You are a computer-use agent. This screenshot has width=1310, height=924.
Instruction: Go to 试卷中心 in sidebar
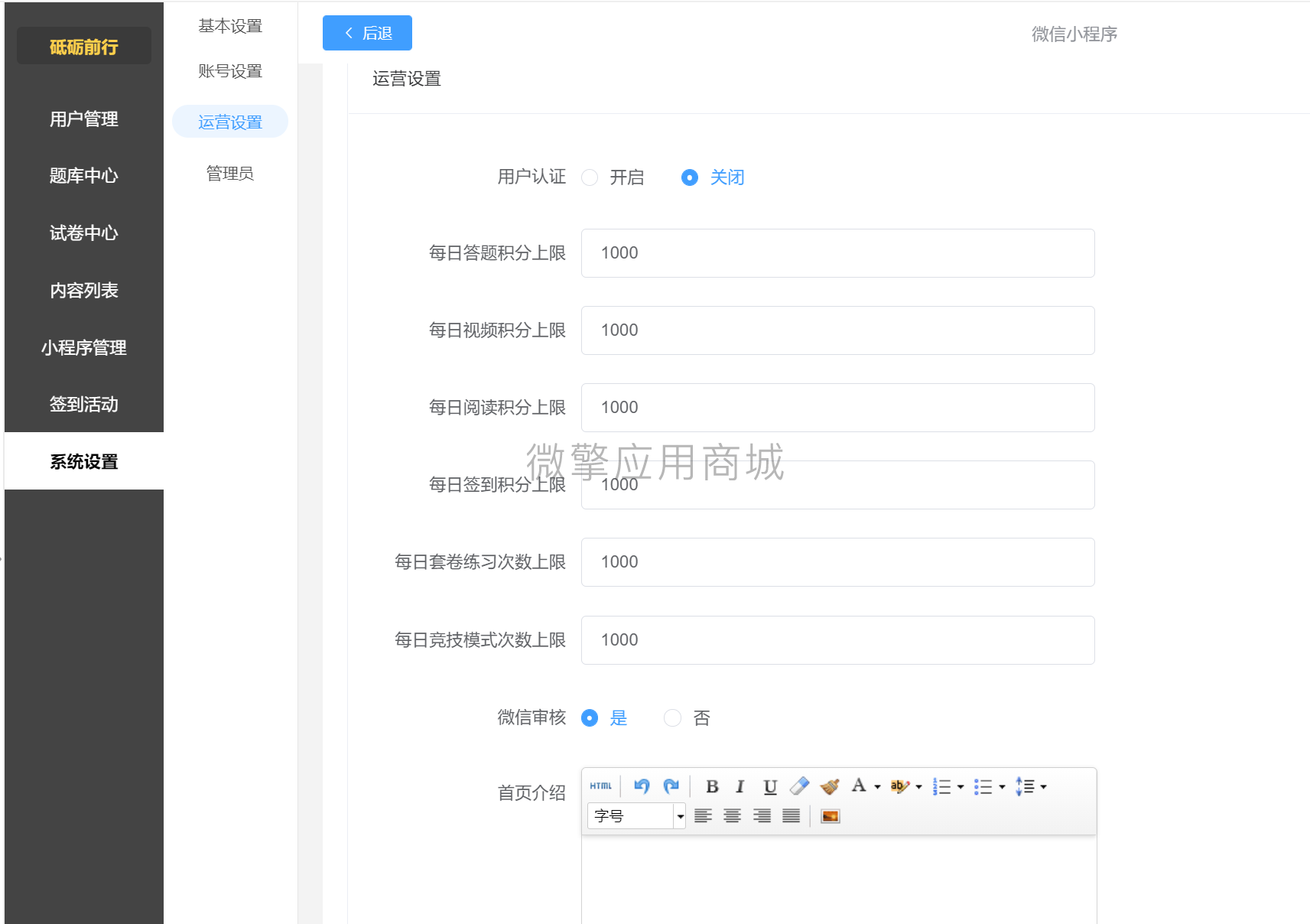84,233
